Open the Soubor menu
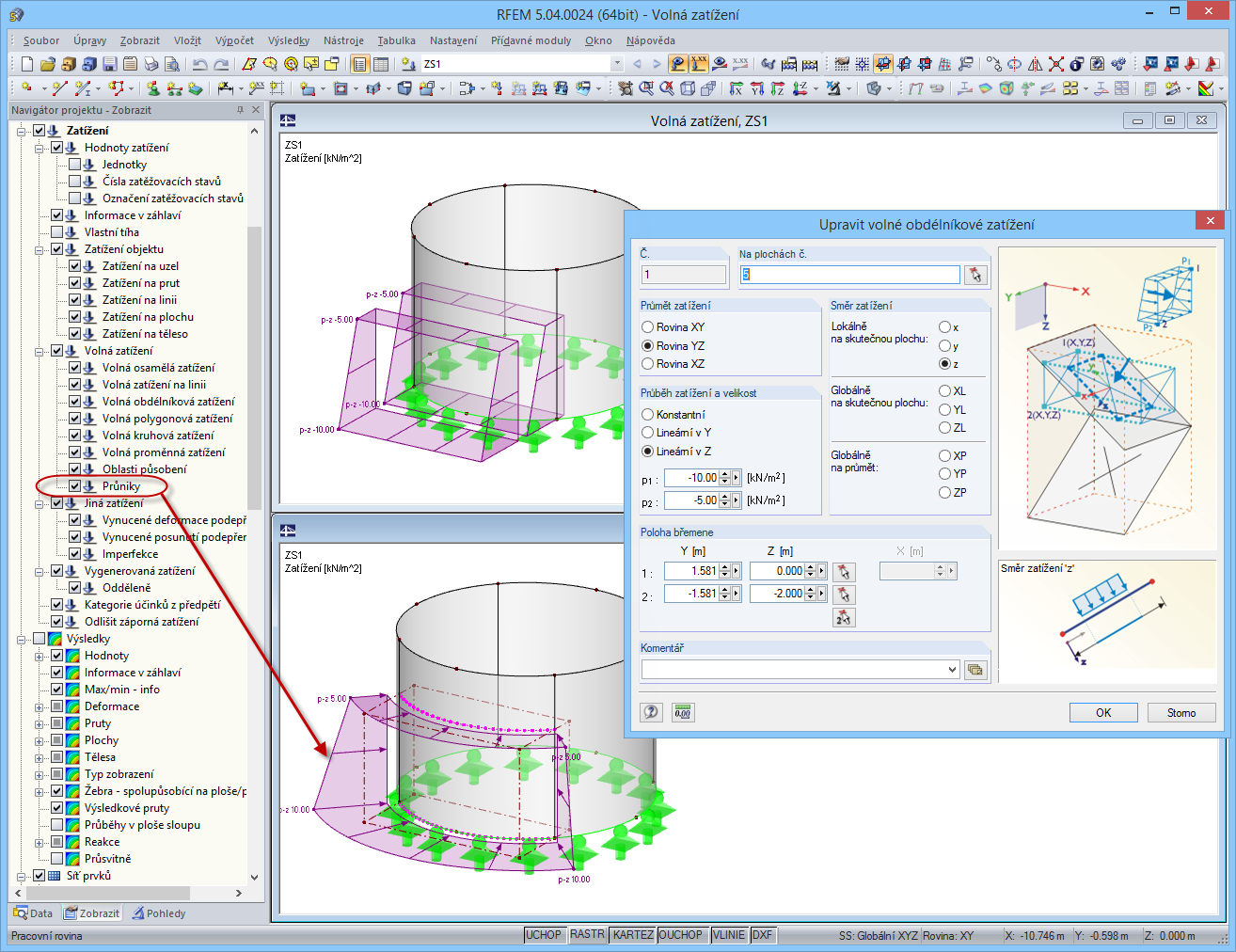 41,40
